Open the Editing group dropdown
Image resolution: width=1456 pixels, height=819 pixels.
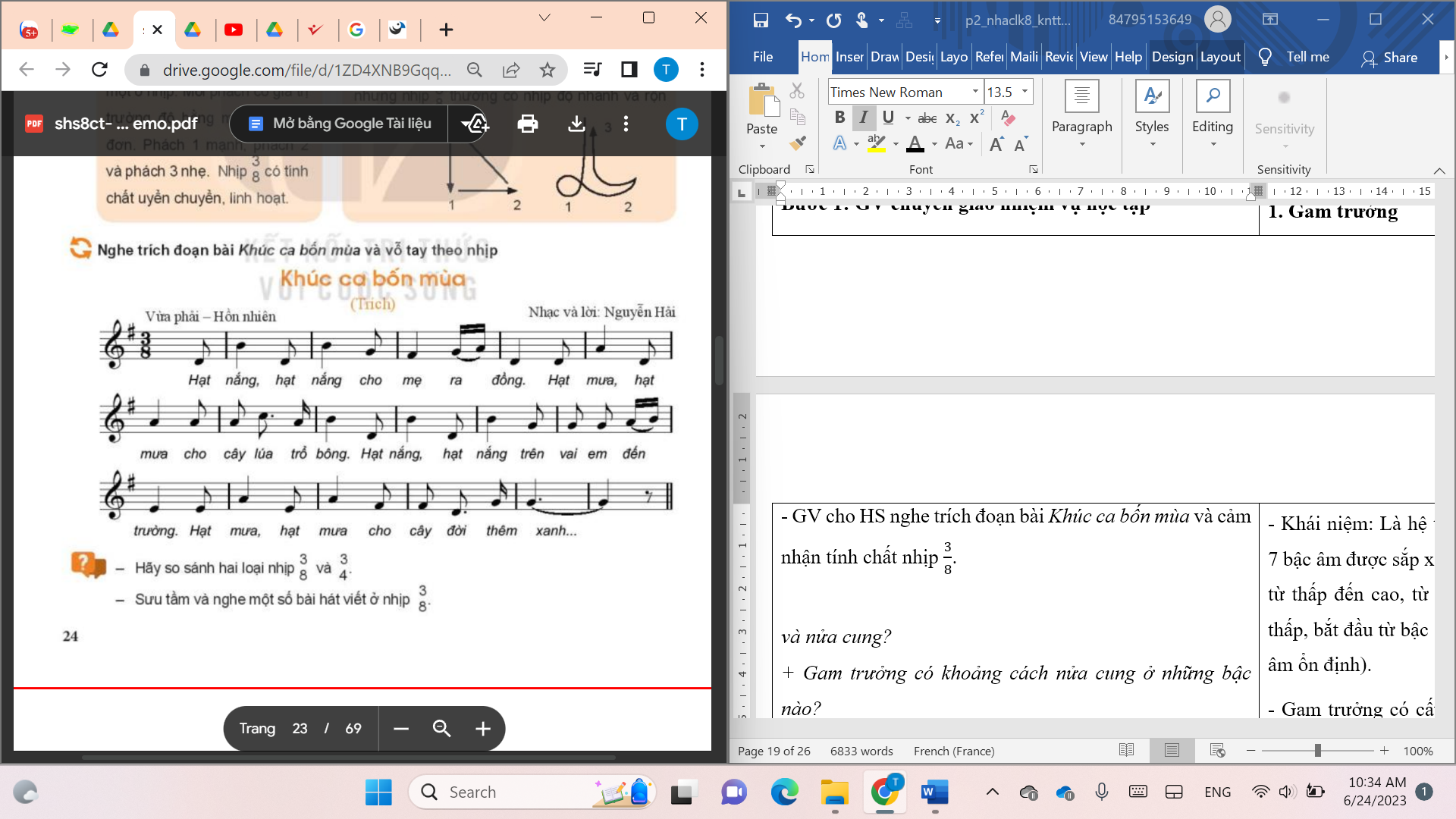[x=1213, y=115]
